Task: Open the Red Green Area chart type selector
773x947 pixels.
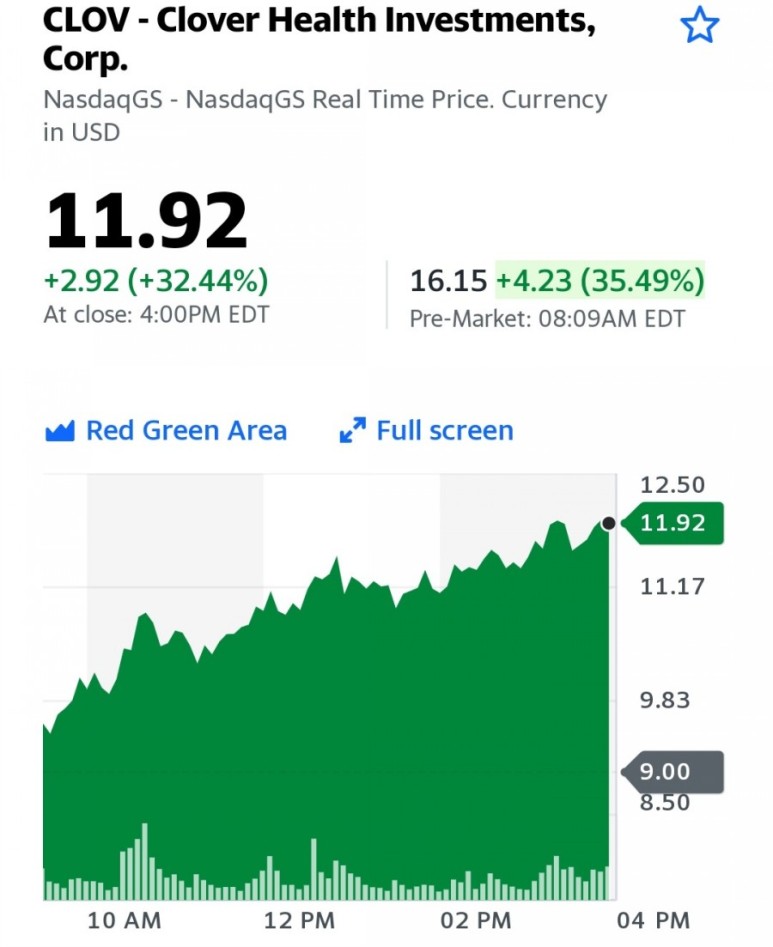Action: coord(166,431)
